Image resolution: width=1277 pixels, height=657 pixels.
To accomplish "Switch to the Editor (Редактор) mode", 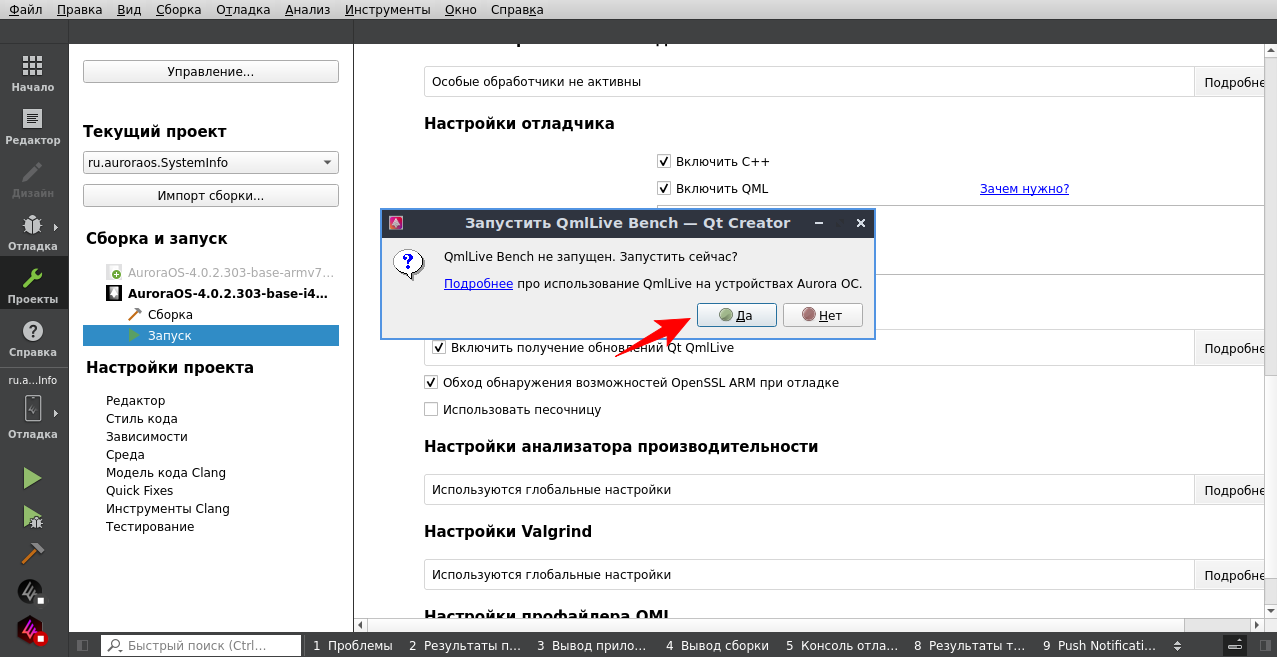I will tap(33, 125).
